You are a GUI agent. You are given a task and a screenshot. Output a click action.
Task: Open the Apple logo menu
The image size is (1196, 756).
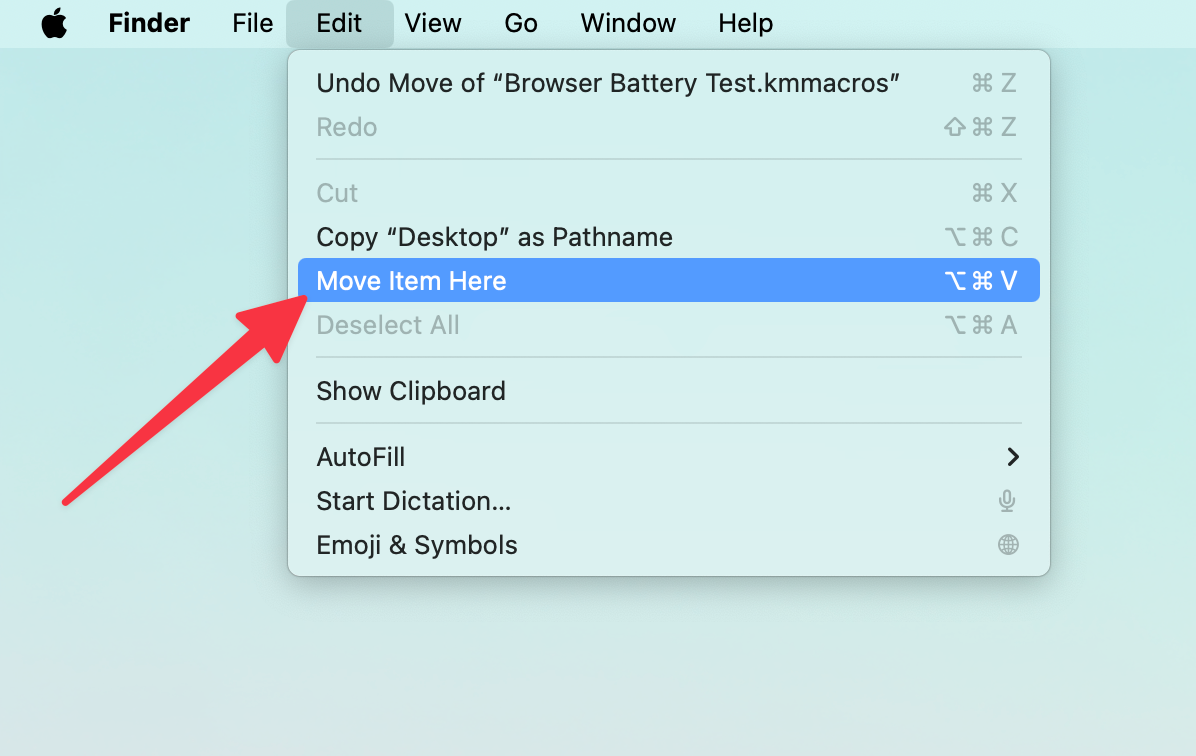coord(54,23)
